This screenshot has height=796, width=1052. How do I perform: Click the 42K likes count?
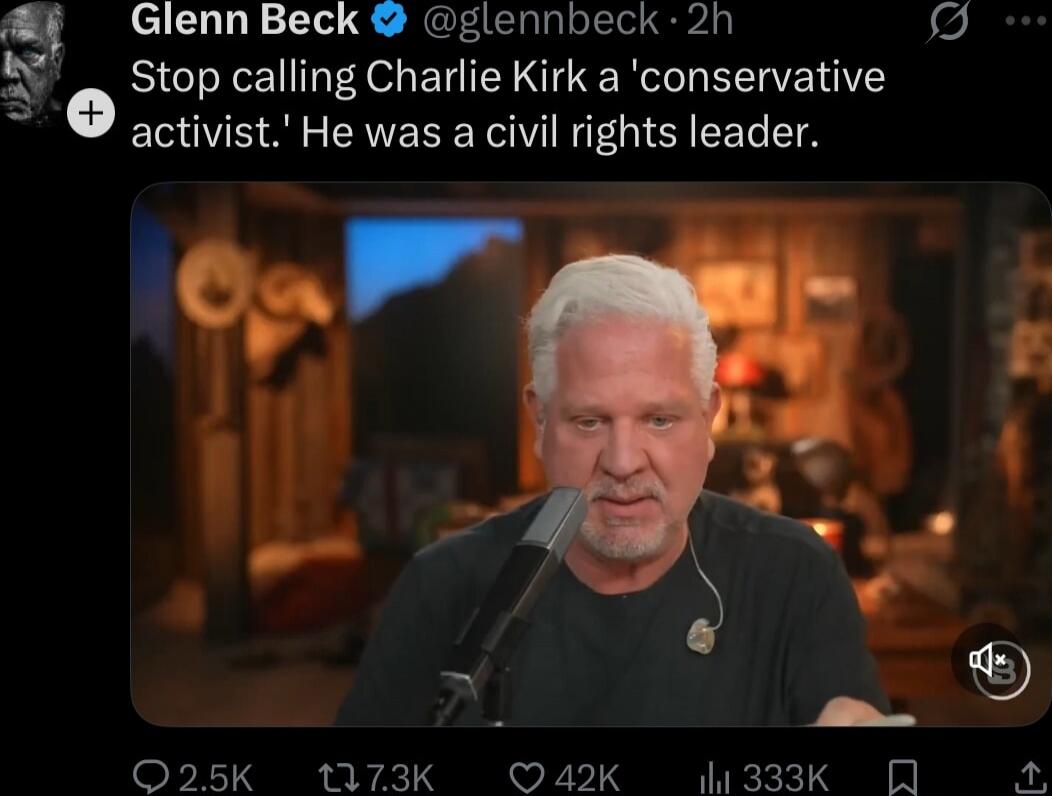(x=587, y=777)
